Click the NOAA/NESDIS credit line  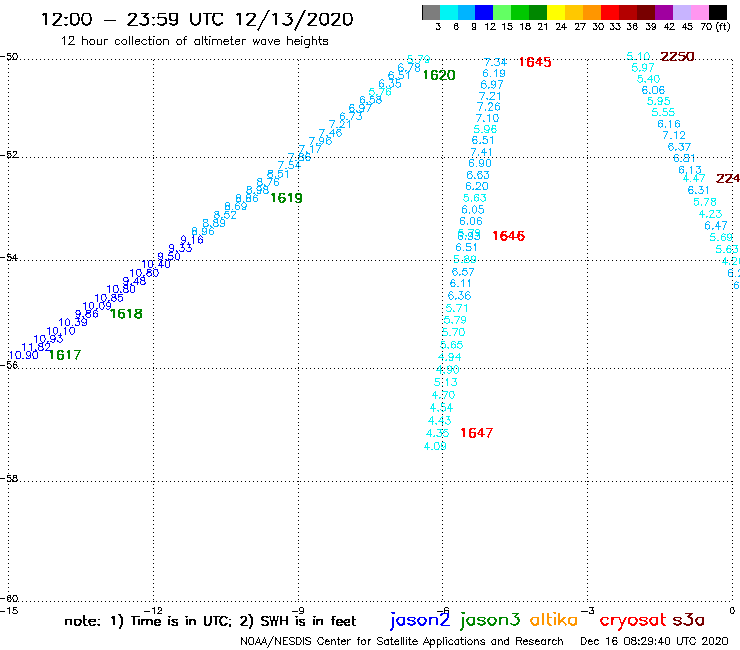[x=402, y=642]
